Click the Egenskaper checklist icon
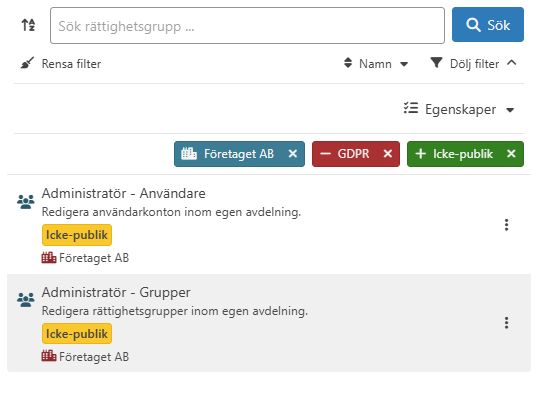Screen dimensions: 545x400 click(410, 108)
